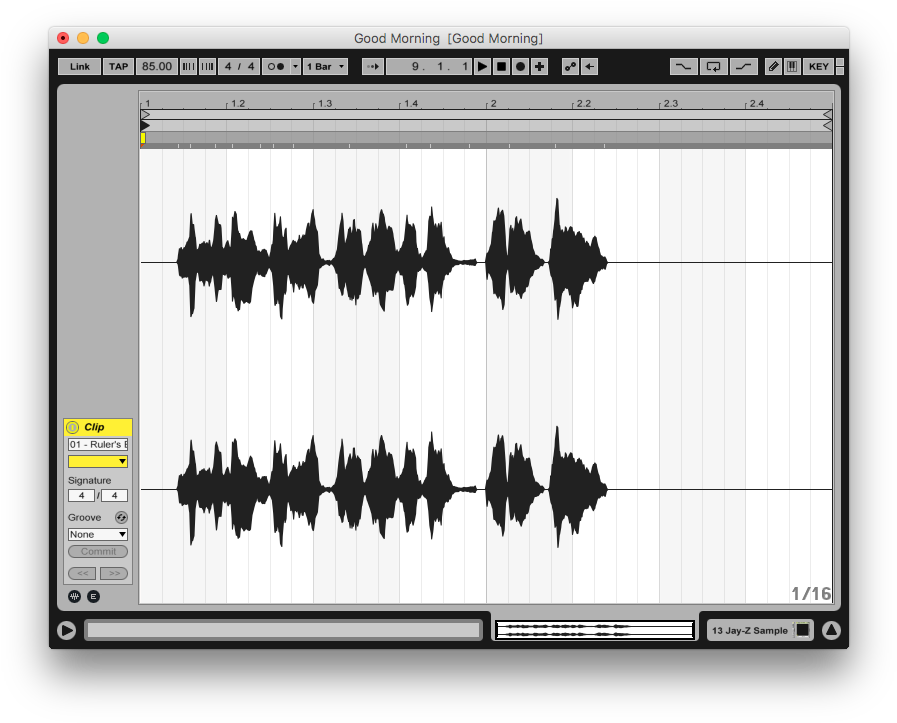Click the Back to Arrangement arrow icon
This screenshot has height=723, width=897.
click(x=587, y=66)
